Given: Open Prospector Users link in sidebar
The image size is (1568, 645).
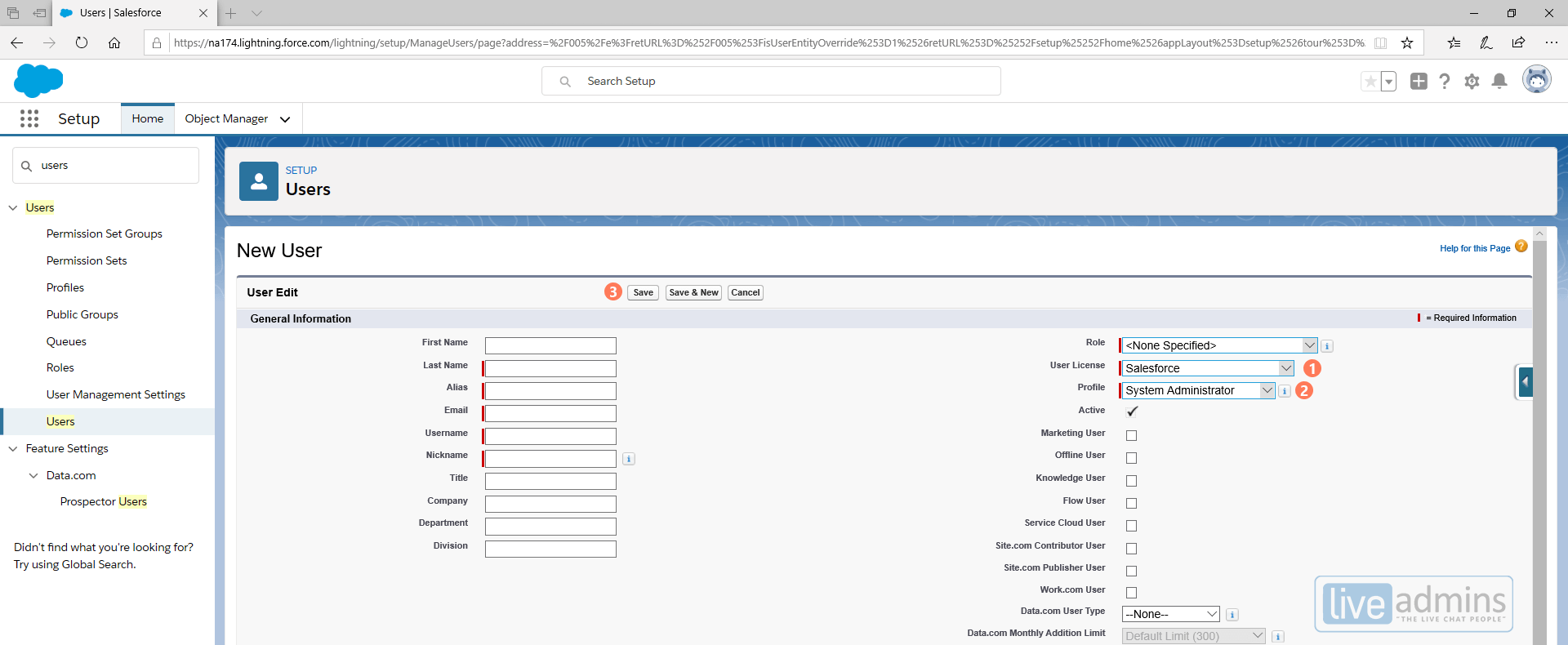Looking at the screenshot, I should click(104, 501).
